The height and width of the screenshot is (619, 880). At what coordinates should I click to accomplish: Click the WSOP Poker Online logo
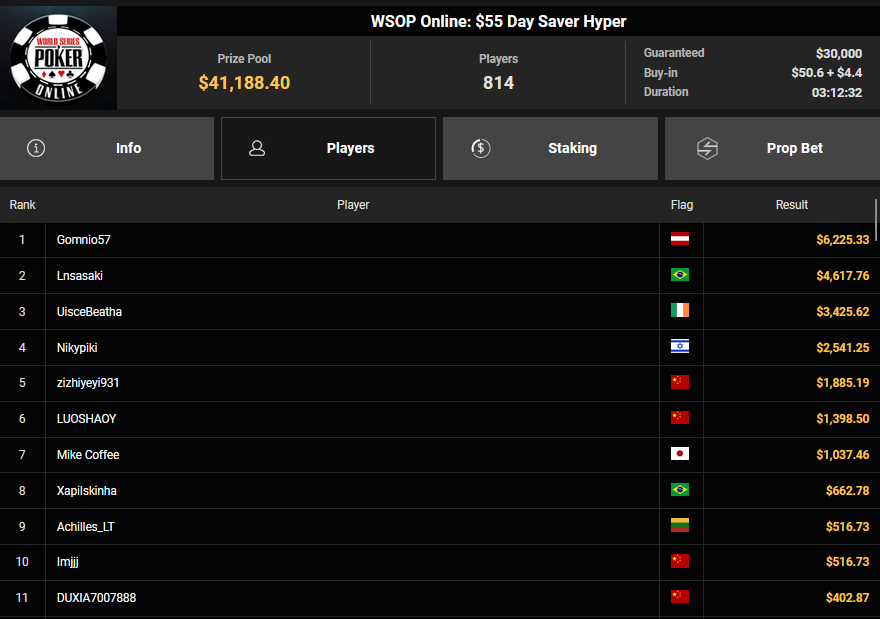tap(58, 56)
